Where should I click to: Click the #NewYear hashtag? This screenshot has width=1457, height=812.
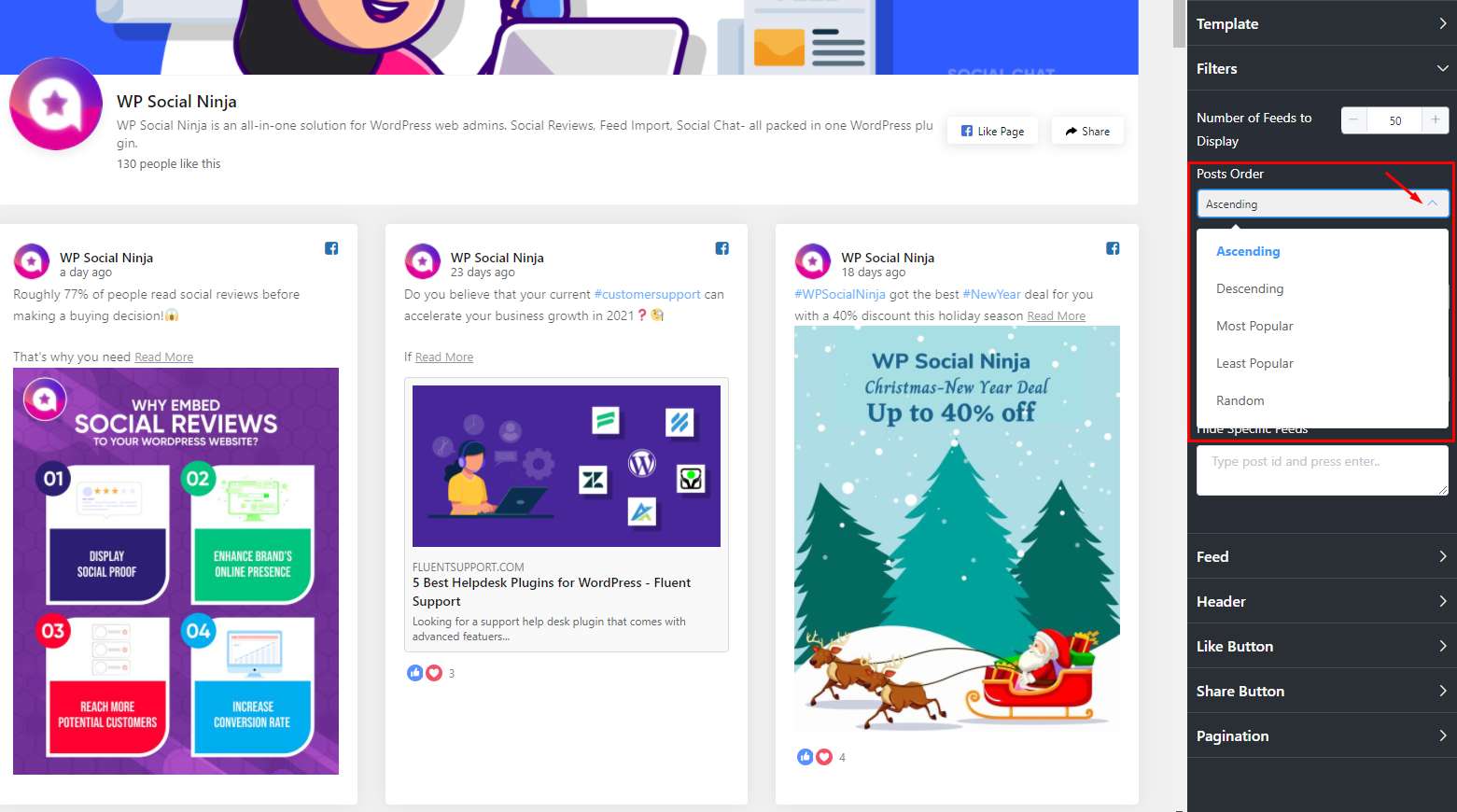pos(991,294)
